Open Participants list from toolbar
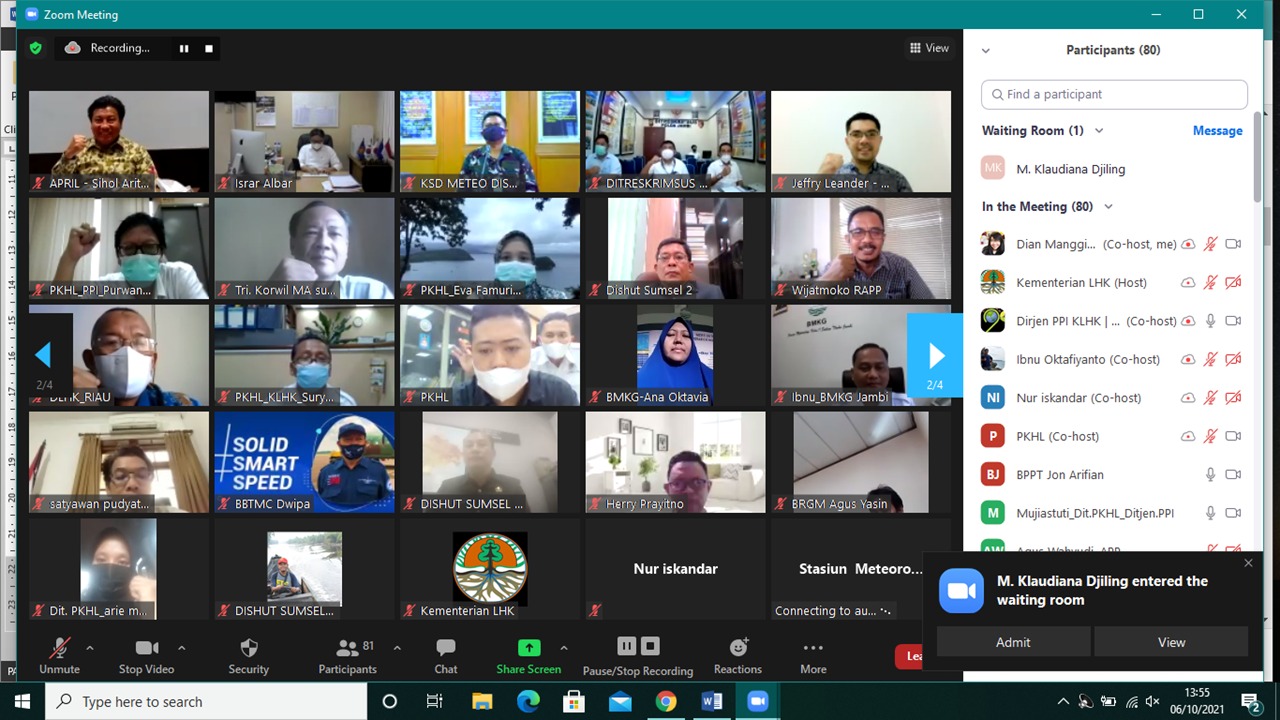Viewport: 1280px width, 720px height. point(347,648)
